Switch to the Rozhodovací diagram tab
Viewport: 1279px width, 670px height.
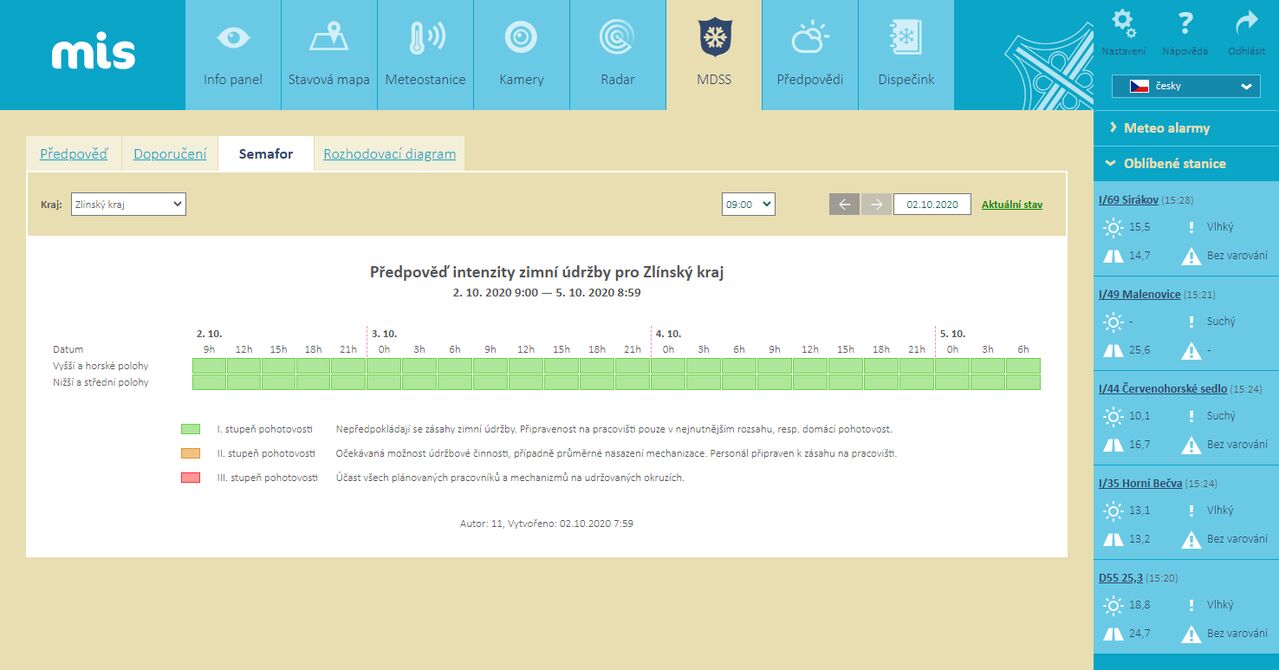point(389,154)
